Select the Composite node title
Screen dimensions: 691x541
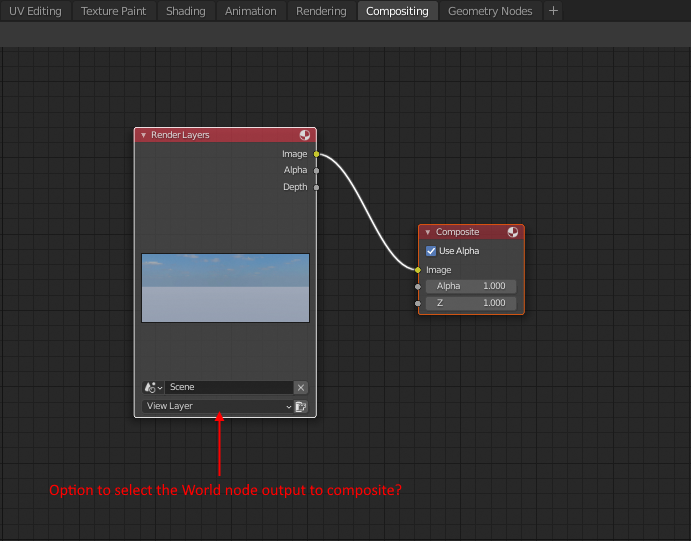pos(457,232)
